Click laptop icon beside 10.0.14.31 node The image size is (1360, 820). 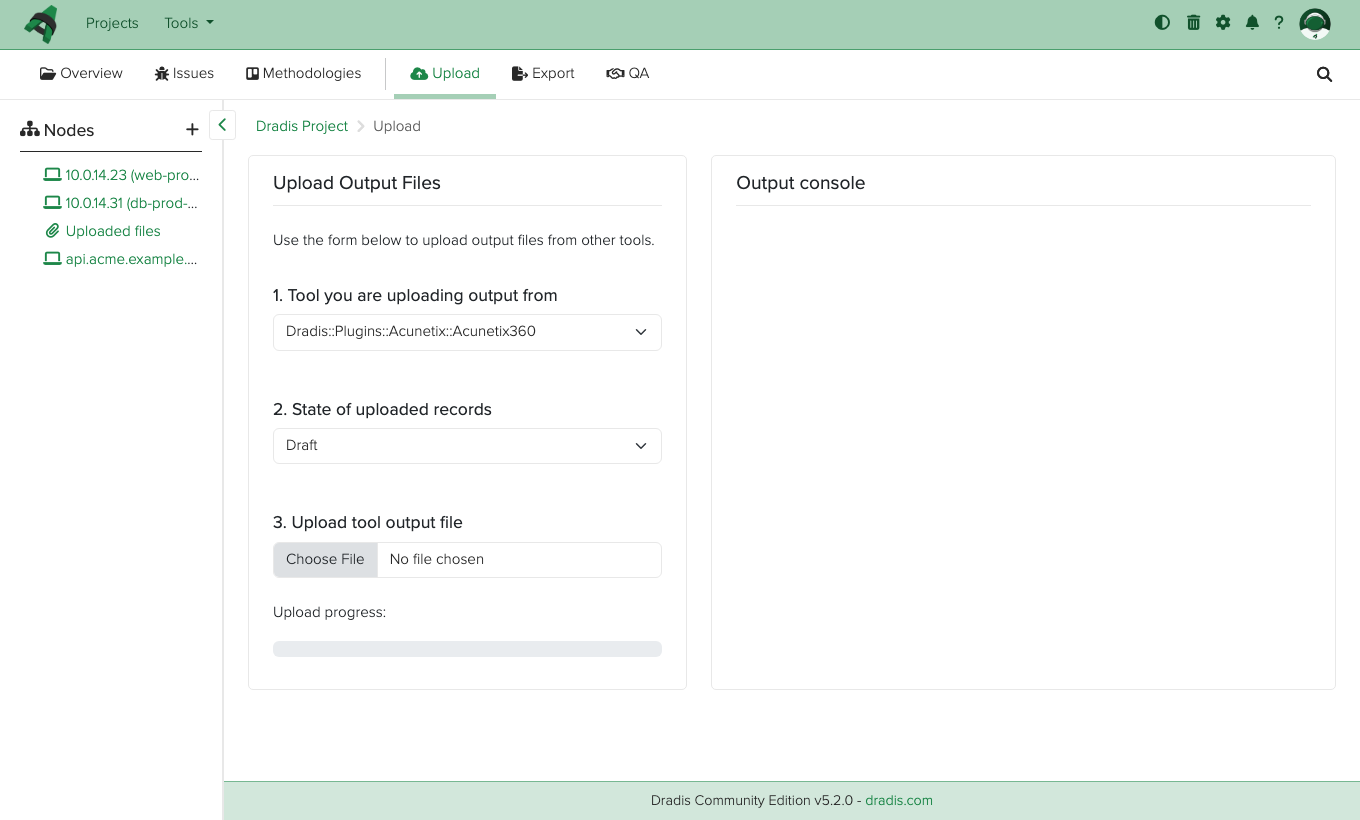(53, 203)
